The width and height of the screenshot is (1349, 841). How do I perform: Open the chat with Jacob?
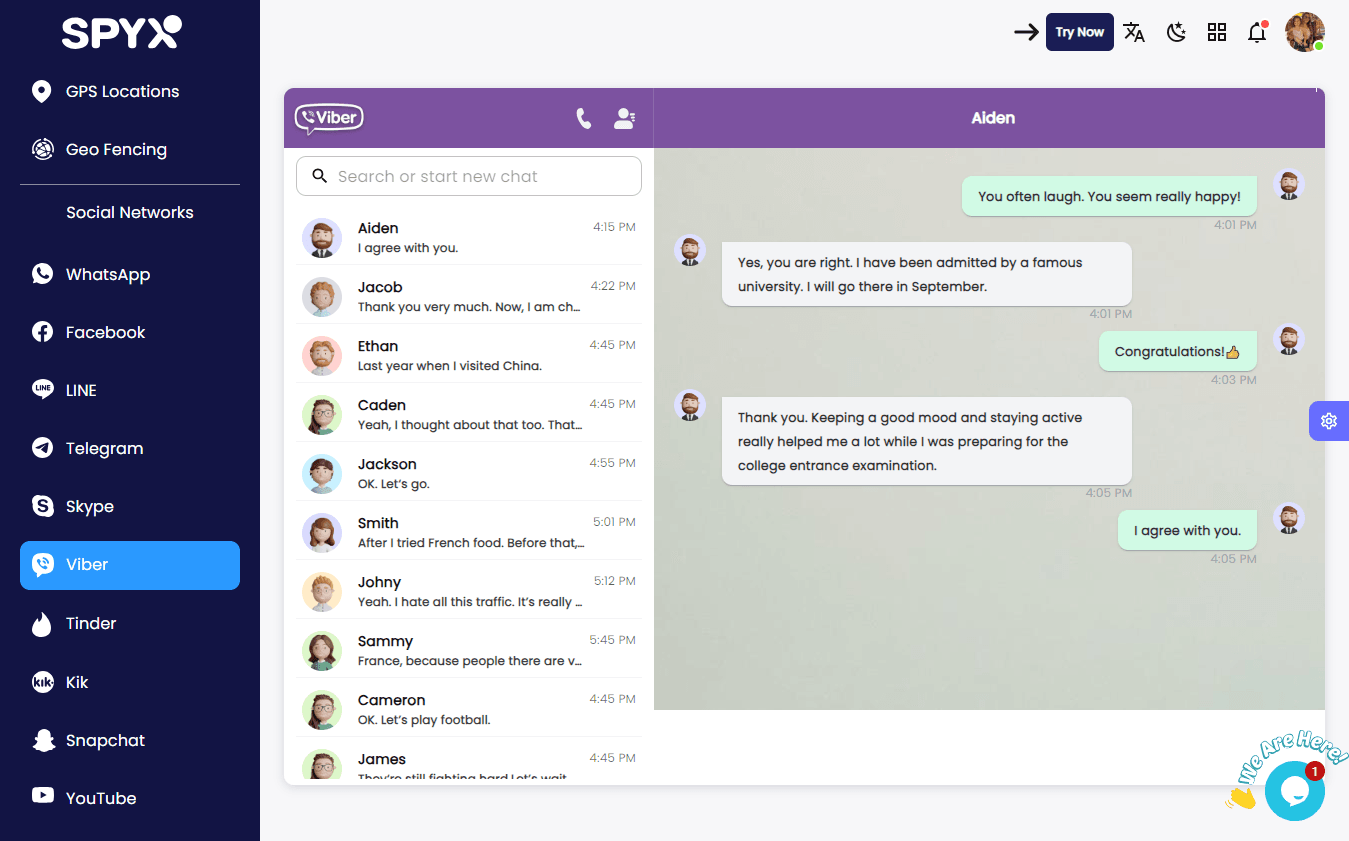[x=469, y=296]
